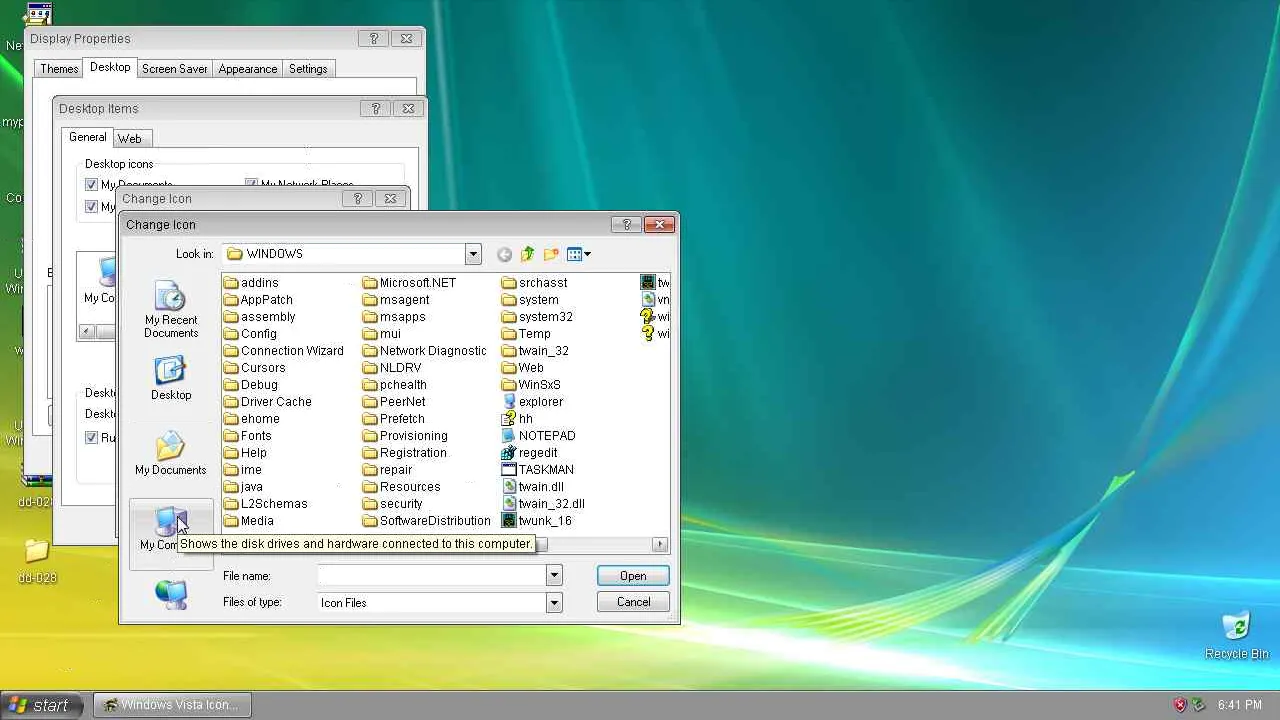Select the Resources folder
Viewport: 1280px width, 720px height.
point(402,487)
